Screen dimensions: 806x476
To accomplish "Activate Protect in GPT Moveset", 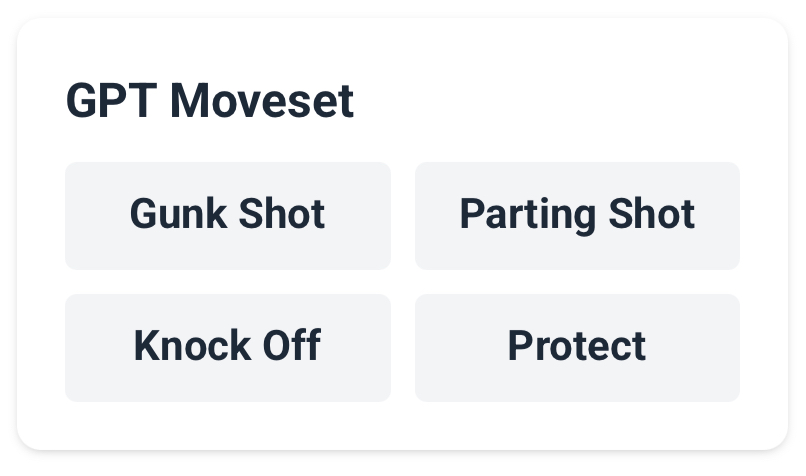I will coord(577,347).
